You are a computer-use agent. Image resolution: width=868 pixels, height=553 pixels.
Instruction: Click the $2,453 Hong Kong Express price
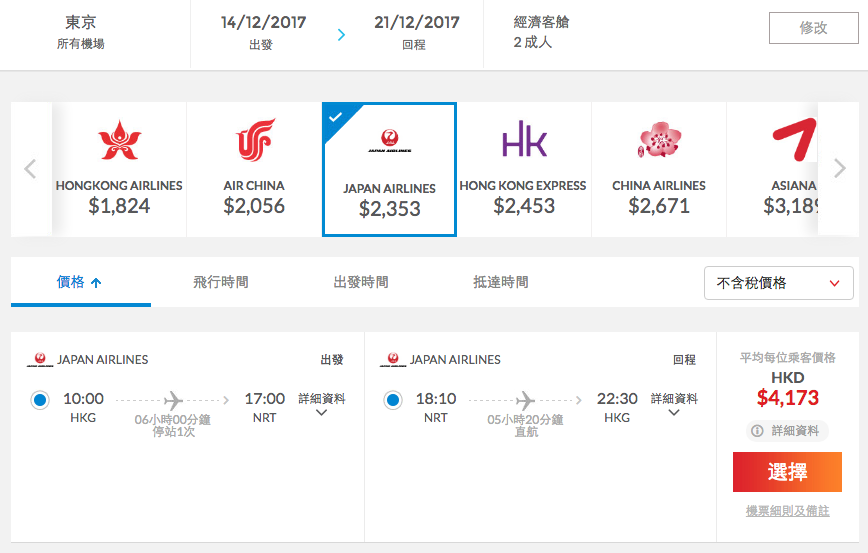tap(524, 206)
